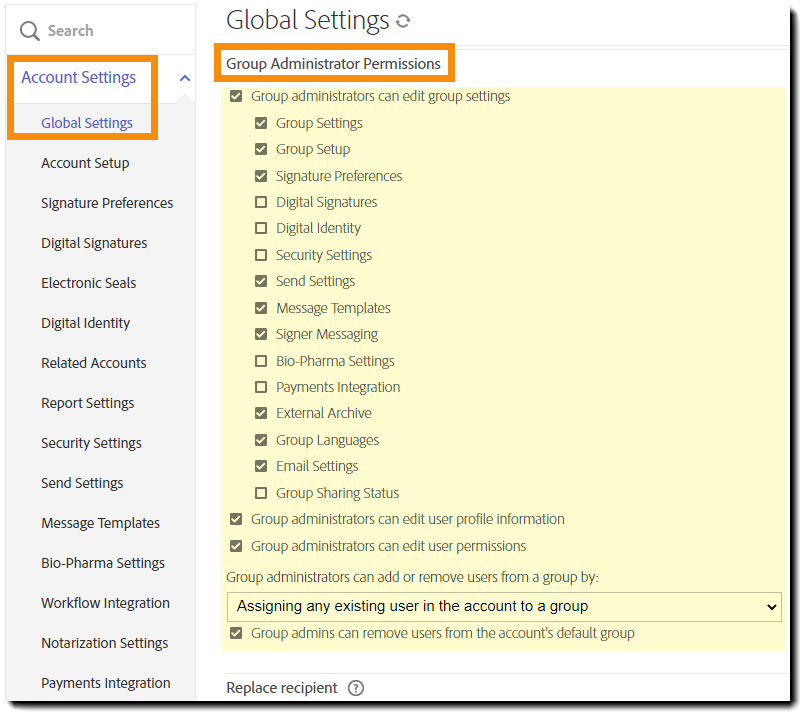Uncheck the Group Settings permission
The width and height of the screenshot is (800, 712).
[261, 123]
